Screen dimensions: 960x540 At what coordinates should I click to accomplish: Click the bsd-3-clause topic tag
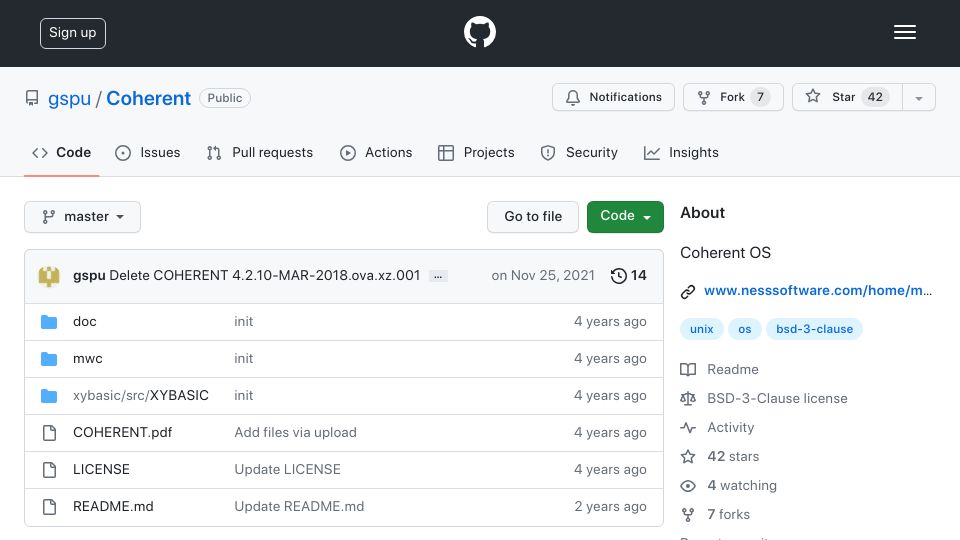814,329
